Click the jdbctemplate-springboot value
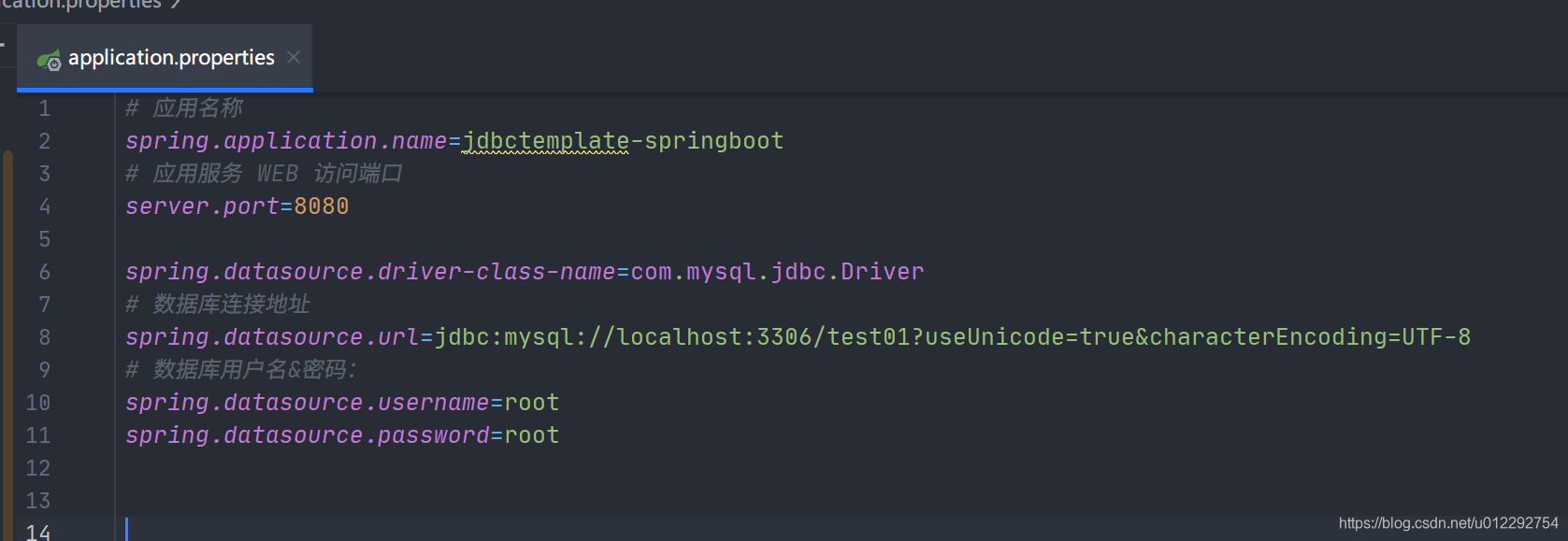Screen dimensions: 1568x541 tap(623, 141)
